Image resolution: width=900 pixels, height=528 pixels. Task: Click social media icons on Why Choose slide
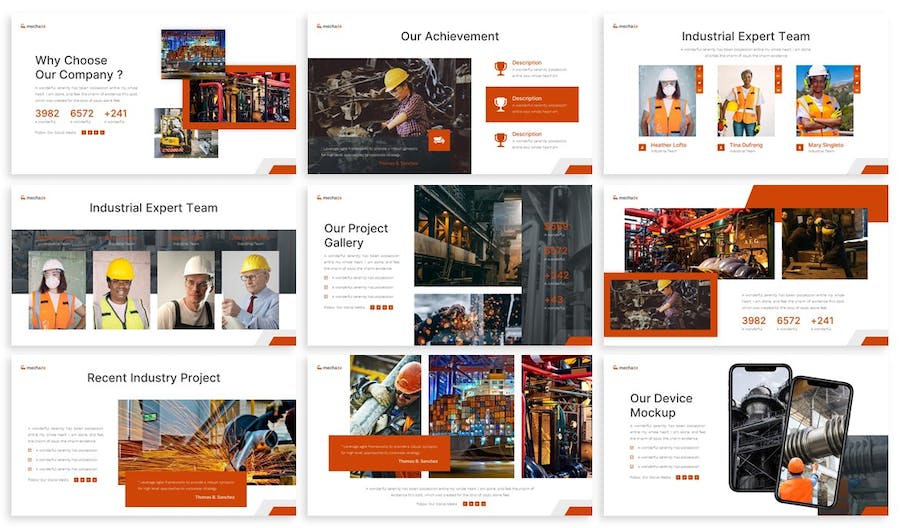pos(92,132)
